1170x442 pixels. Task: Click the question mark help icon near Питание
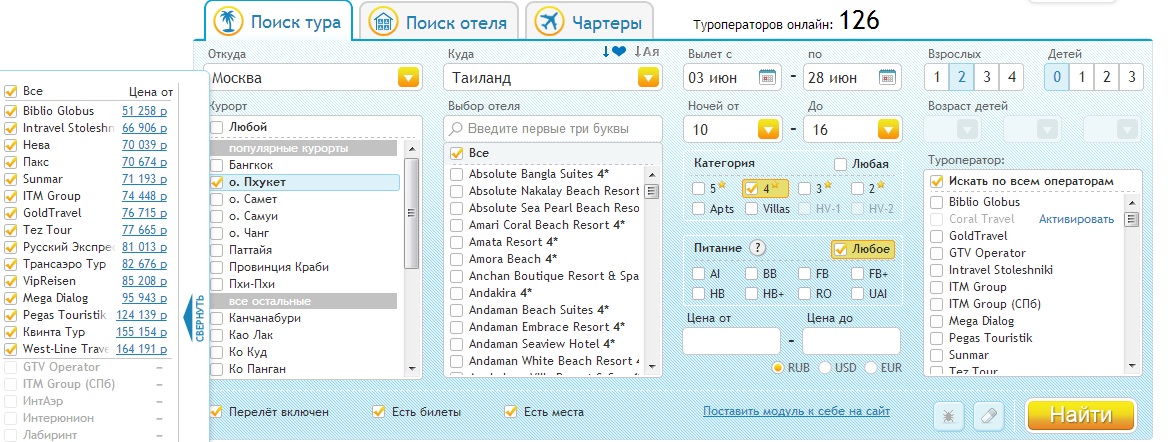(x=757, y=249)
